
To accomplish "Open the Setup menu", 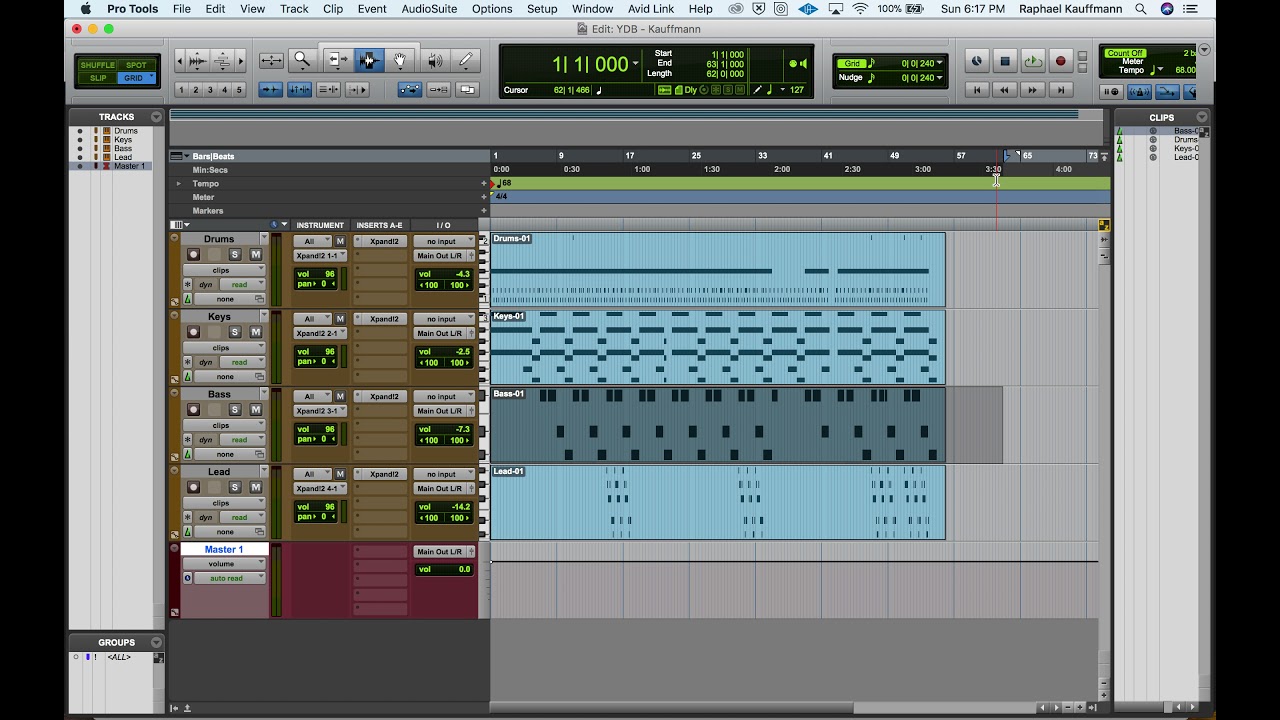I will pyautogui.click(x=542, y=9).
